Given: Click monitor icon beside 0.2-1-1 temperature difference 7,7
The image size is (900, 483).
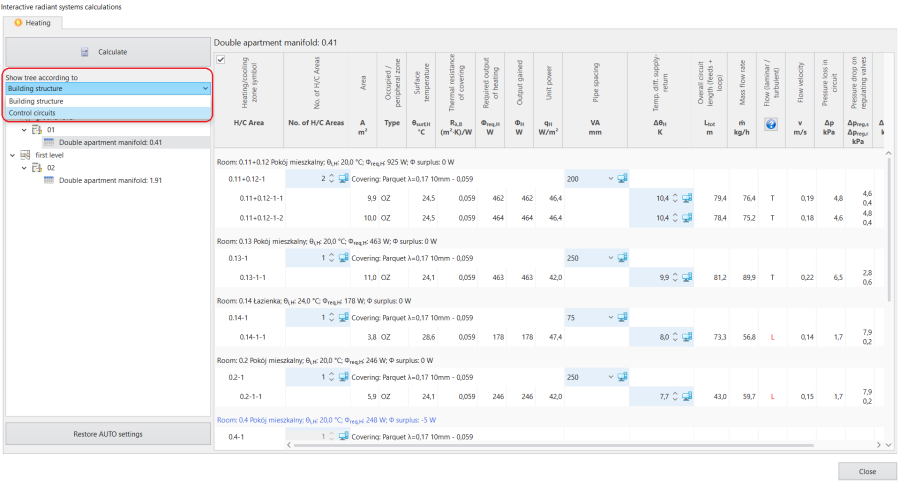Looking at the screenshot, I should (686, 396).
